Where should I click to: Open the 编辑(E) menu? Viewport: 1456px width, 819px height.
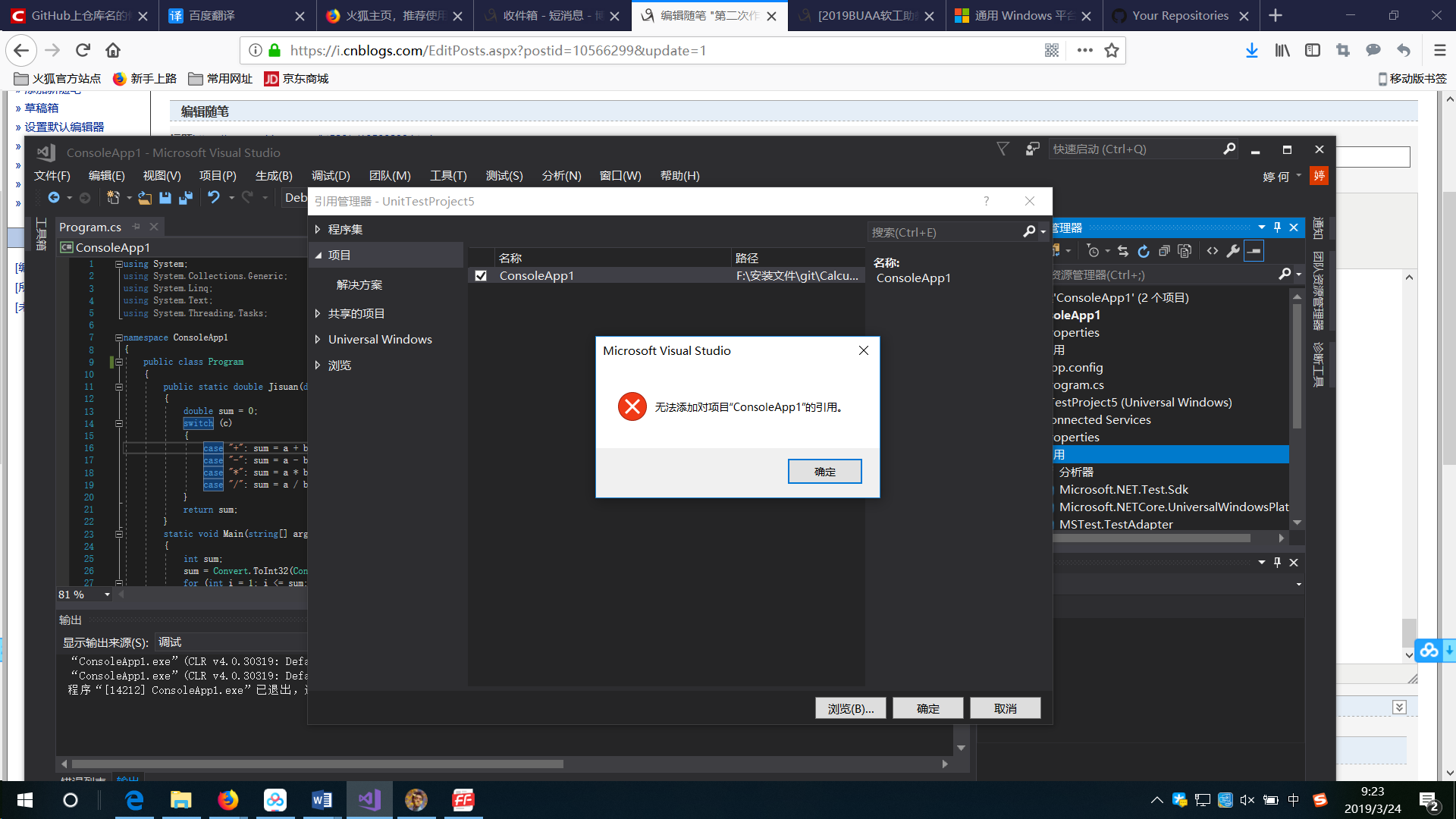(107, 176)
